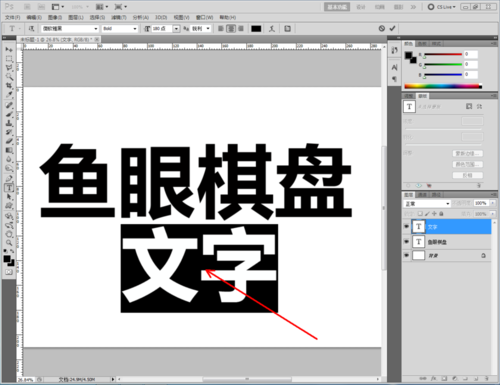This screenshot has height=385, width=500.
Task: Add pixel mask in Masks panel
Action: coord(469,106)
